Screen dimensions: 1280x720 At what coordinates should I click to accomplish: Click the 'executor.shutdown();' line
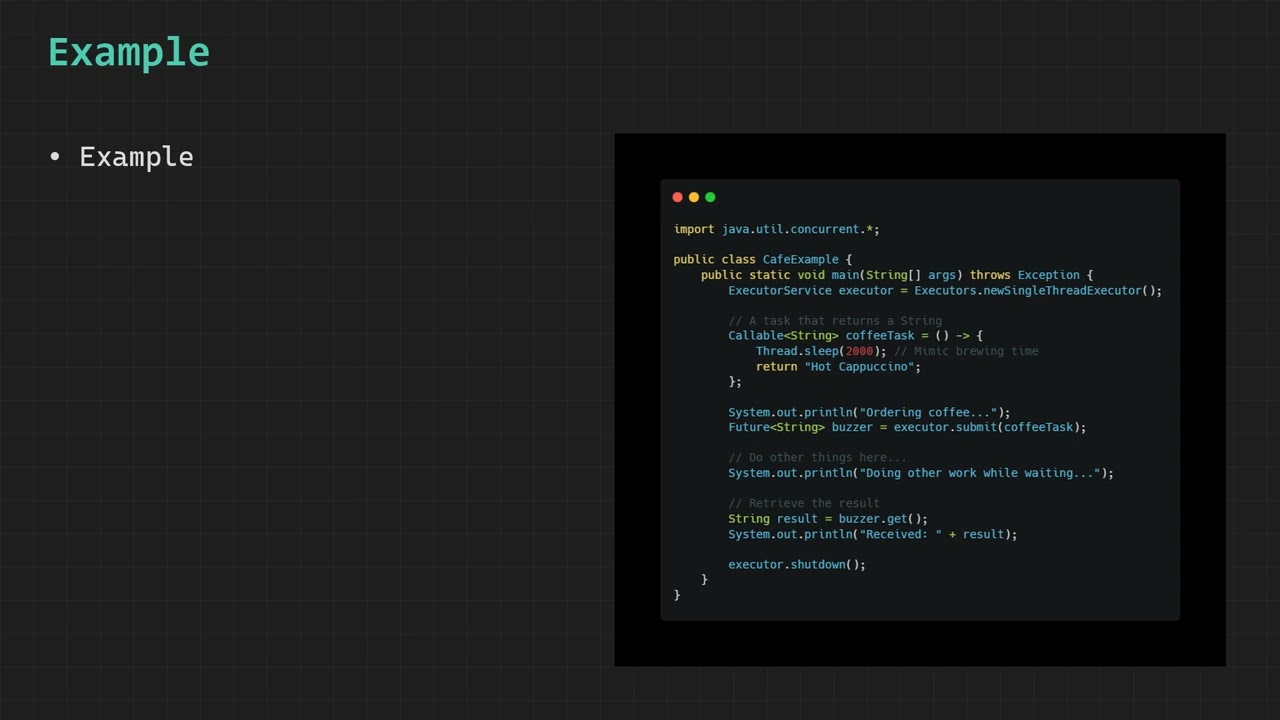(797, 565)
